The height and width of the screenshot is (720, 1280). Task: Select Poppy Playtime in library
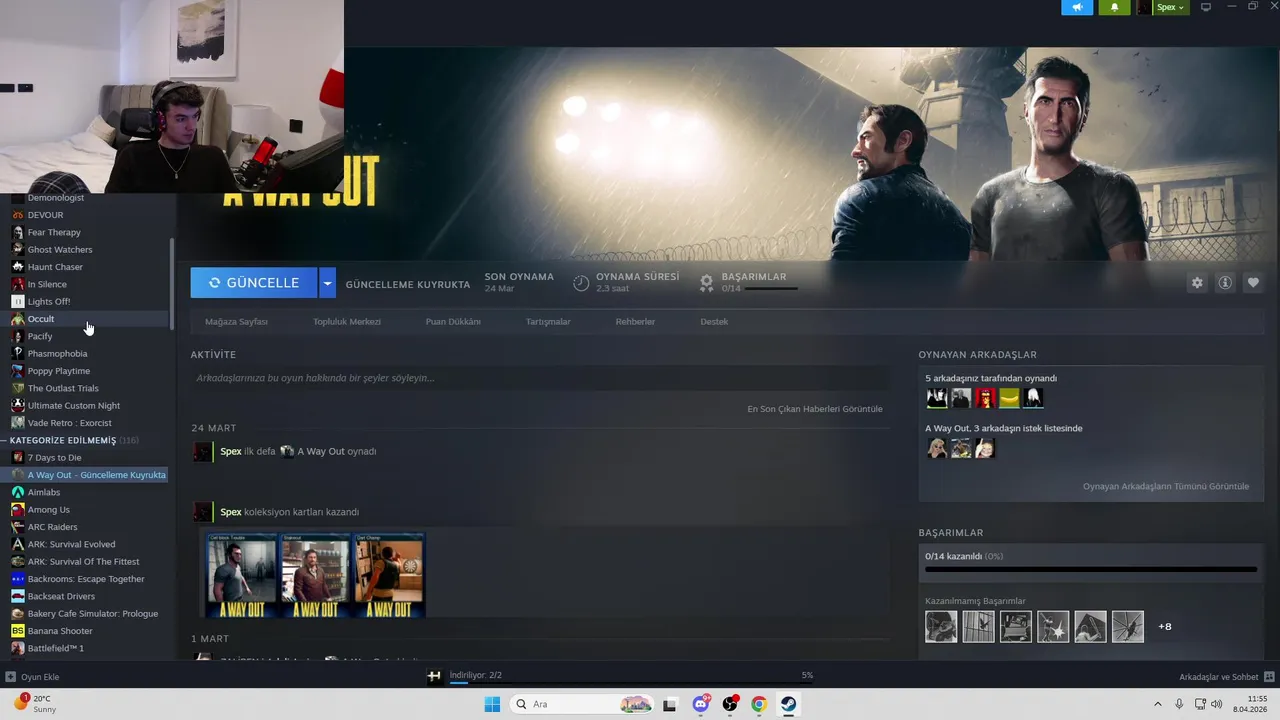click(59, 371)
